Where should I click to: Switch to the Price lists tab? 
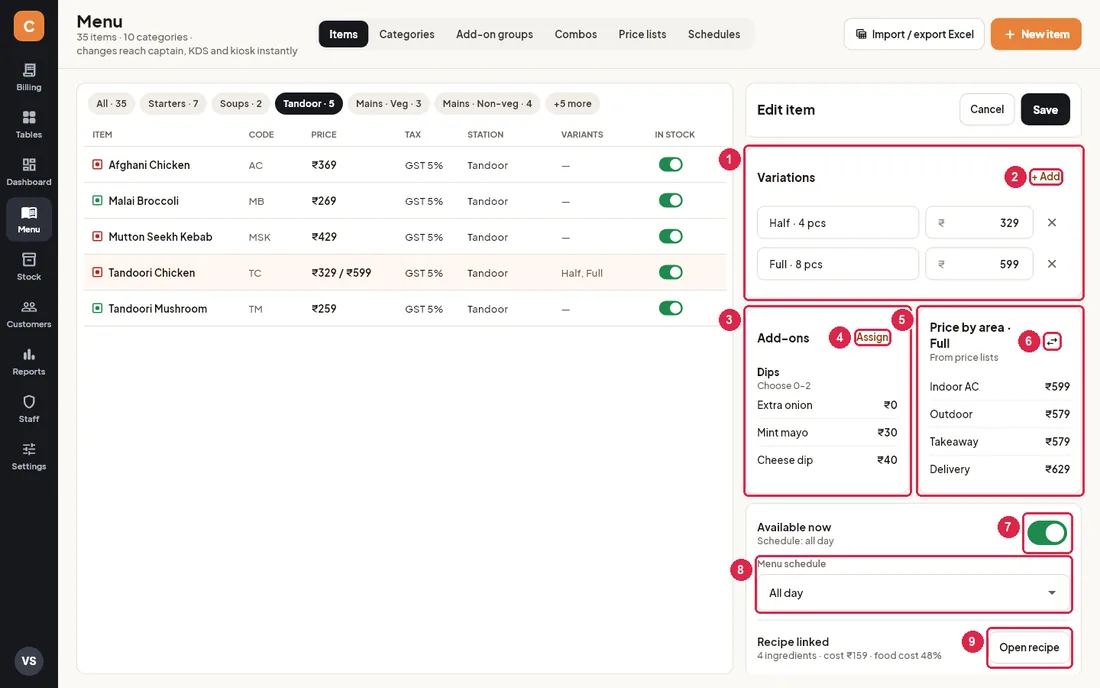click(643, 34)
